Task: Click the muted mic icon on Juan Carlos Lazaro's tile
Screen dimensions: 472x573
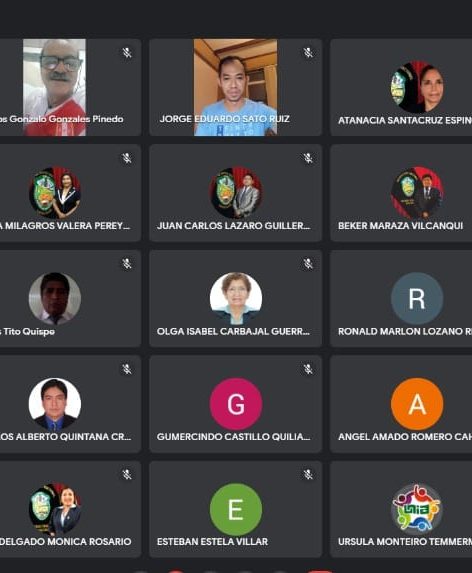Action: pos(308,158)
